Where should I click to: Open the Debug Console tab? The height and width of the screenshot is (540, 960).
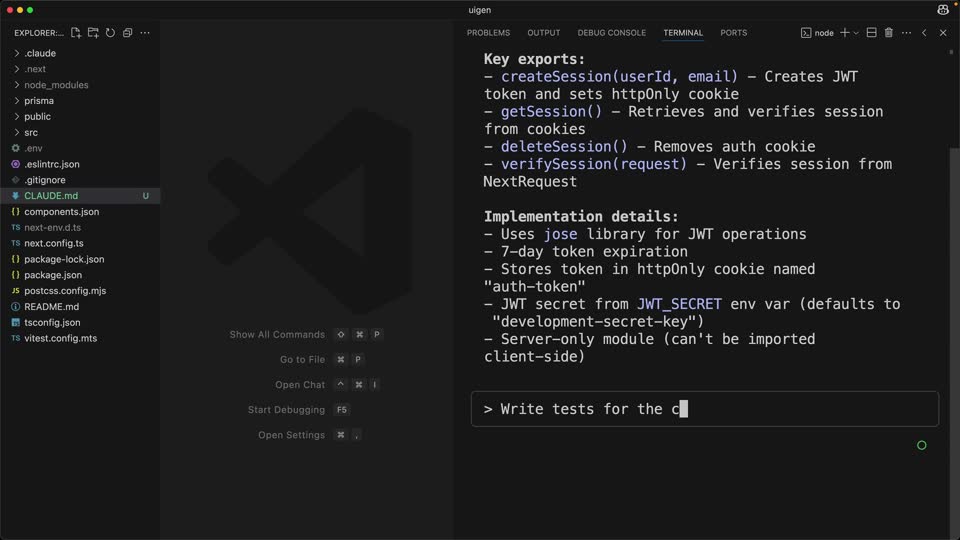pyautogui.click(x=612, y=33)
